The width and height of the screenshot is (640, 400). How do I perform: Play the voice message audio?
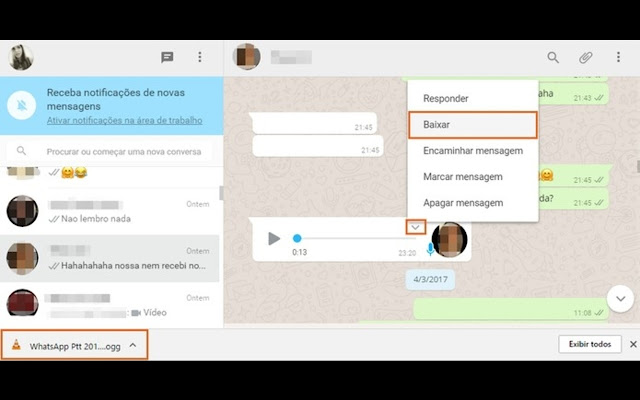(274, 239)
